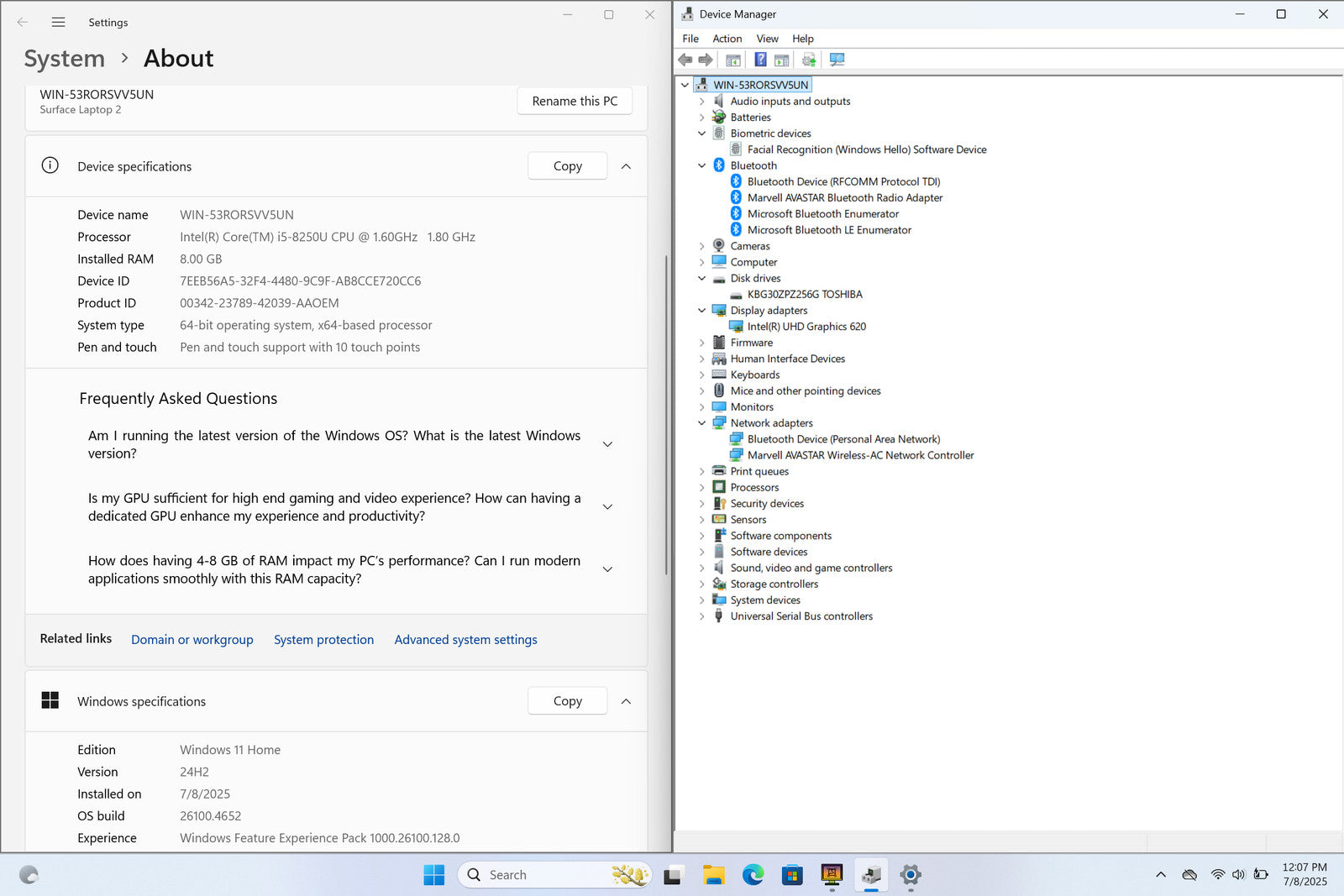Expand the Processors category

[x=702, y=487]
